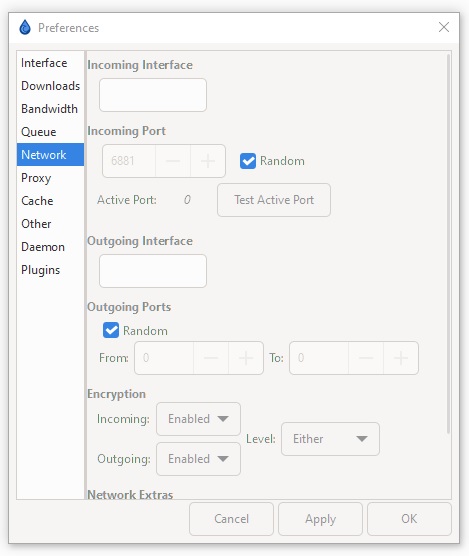
Task: Click minus on Outgoing Ports From field
Action: click(x=211, y=358)
